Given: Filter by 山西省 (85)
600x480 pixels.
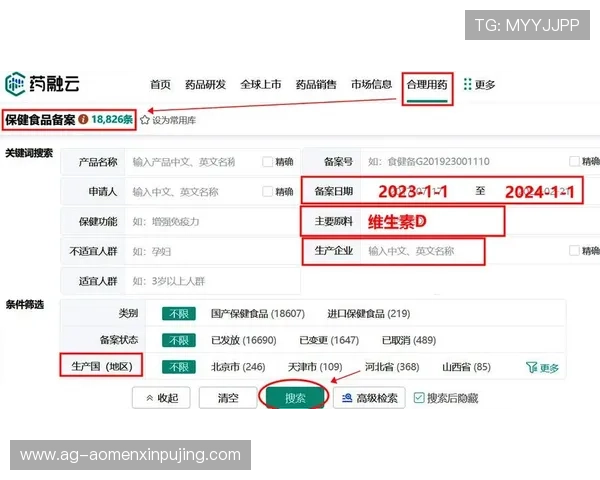Looking at the screenshot, I should (x=466, y=367).
